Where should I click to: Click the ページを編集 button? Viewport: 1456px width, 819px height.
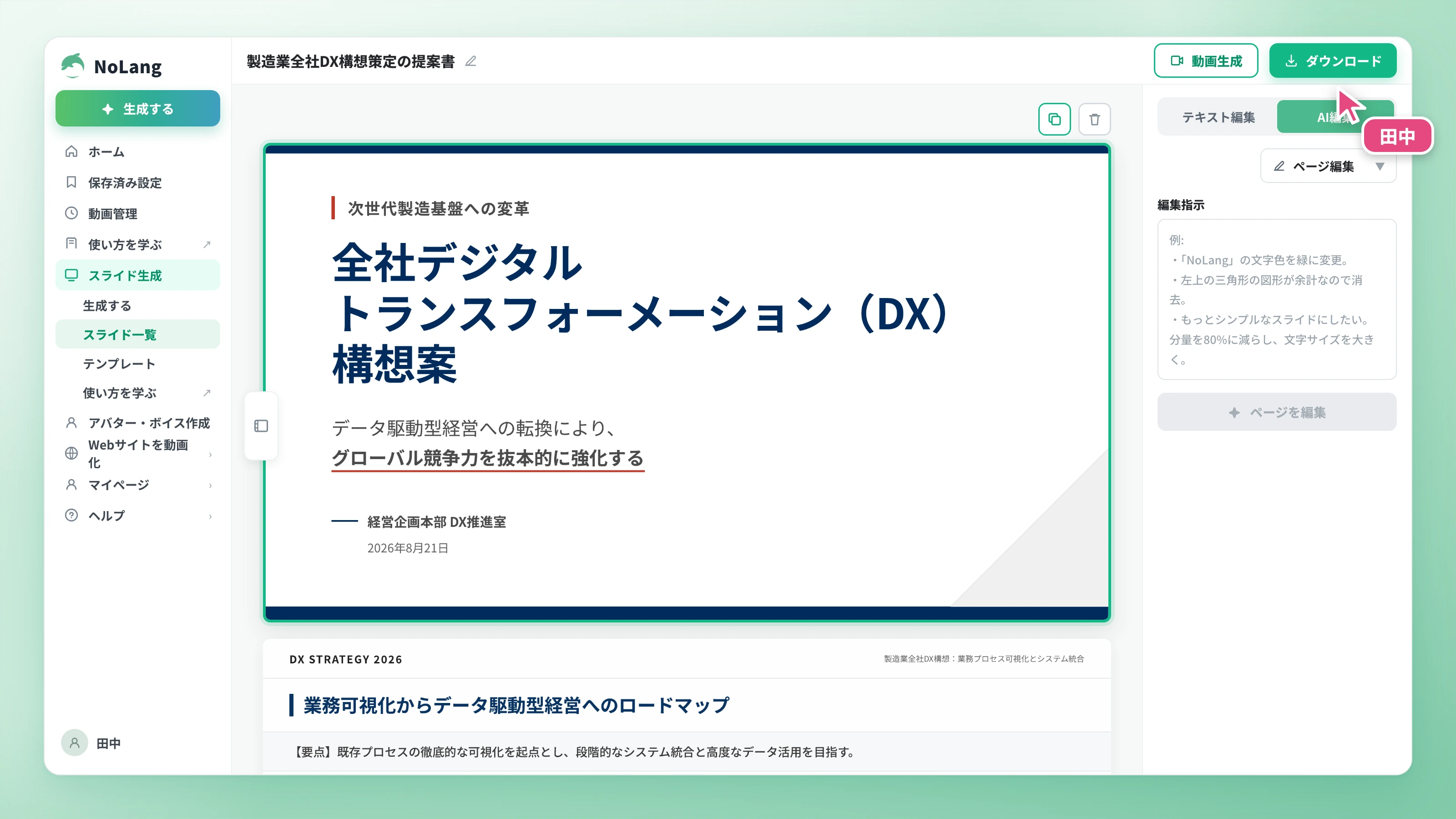click(x=1277, y=412)
